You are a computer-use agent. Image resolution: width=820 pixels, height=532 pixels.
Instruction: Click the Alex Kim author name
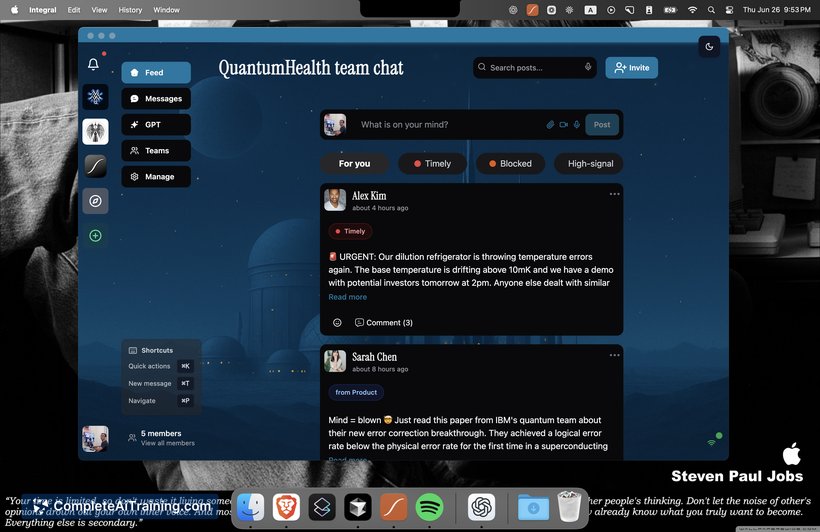point(369,196)
